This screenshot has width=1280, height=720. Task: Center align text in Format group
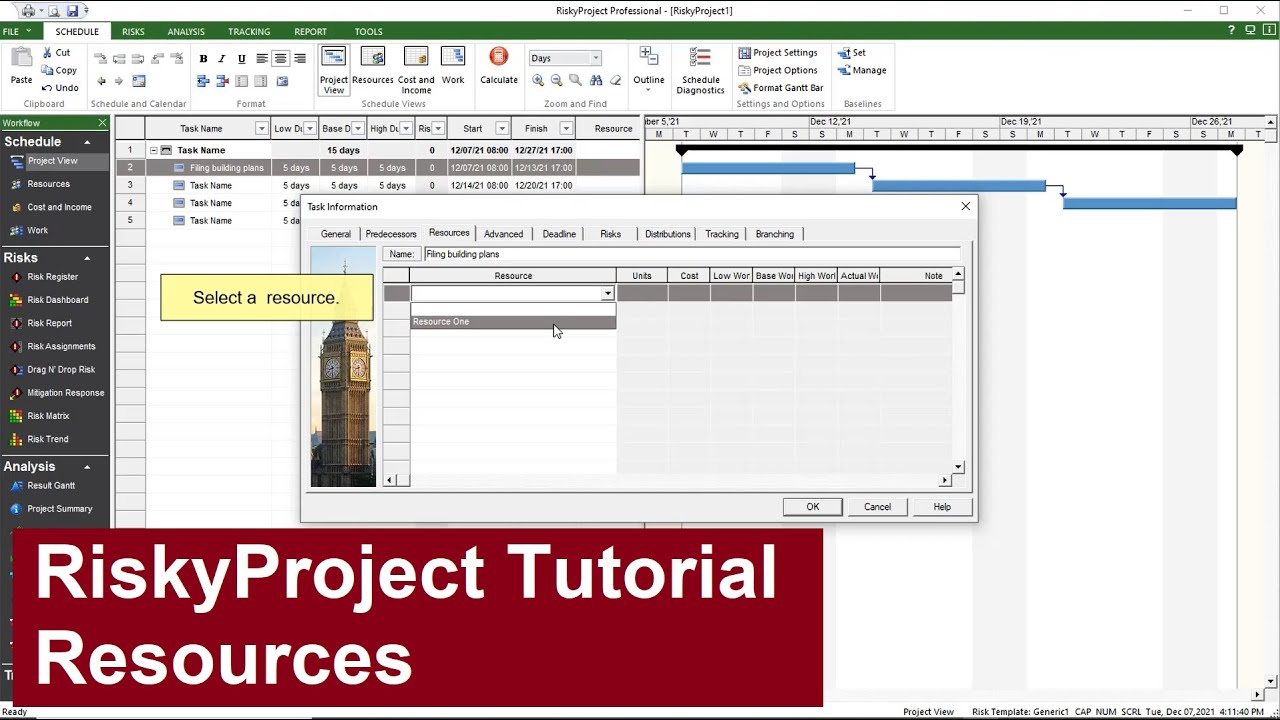[x=281, y=59]
